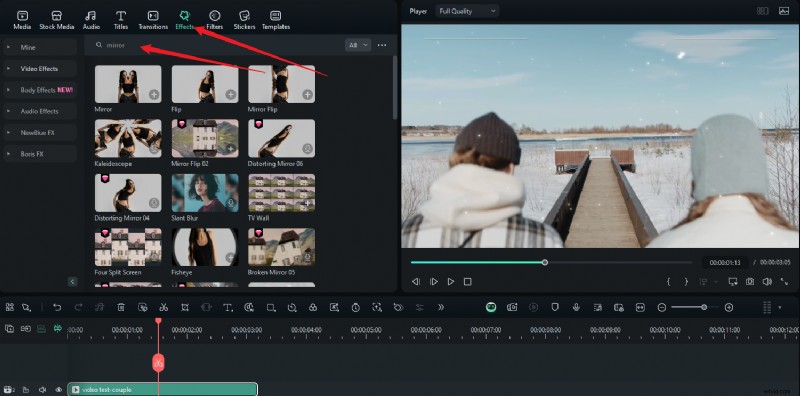Split clip with the scissors toolbar icon
The height and width of the screenshot is (396, 800).
coord(163,307)
